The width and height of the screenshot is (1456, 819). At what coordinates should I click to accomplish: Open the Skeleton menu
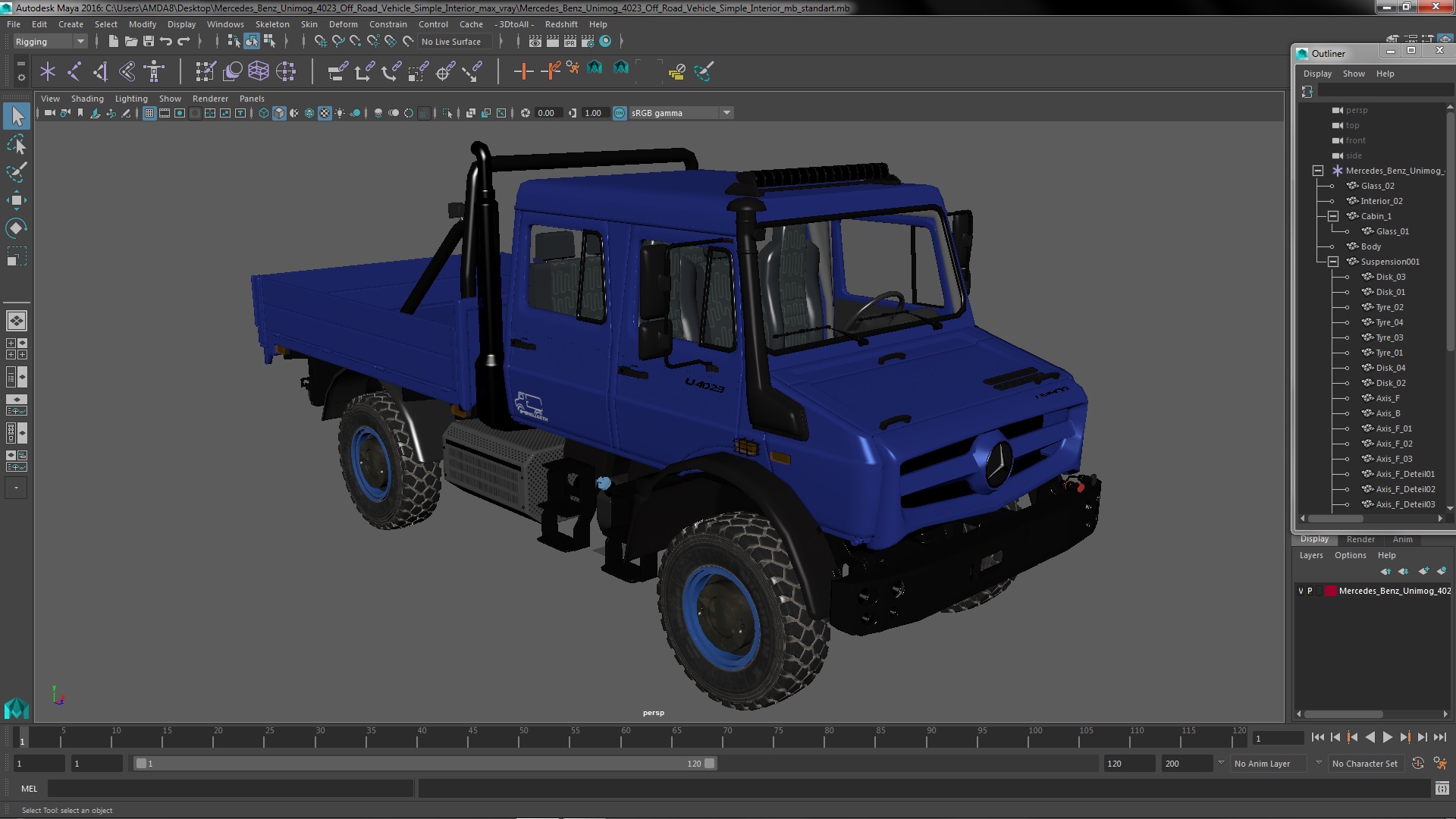[x=271, y=24]
